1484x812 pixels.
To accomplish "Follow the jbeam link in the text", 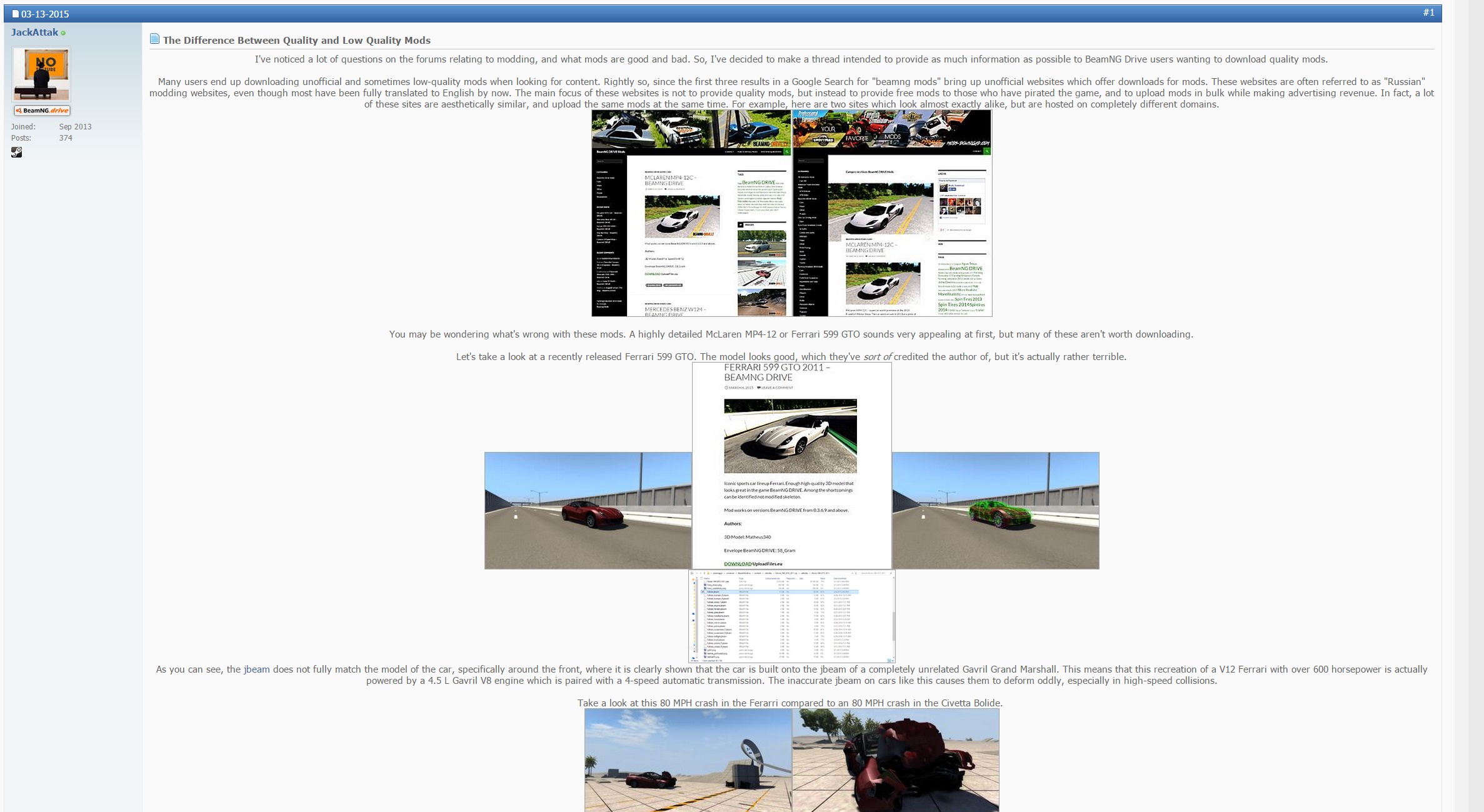I will point(257,669).
